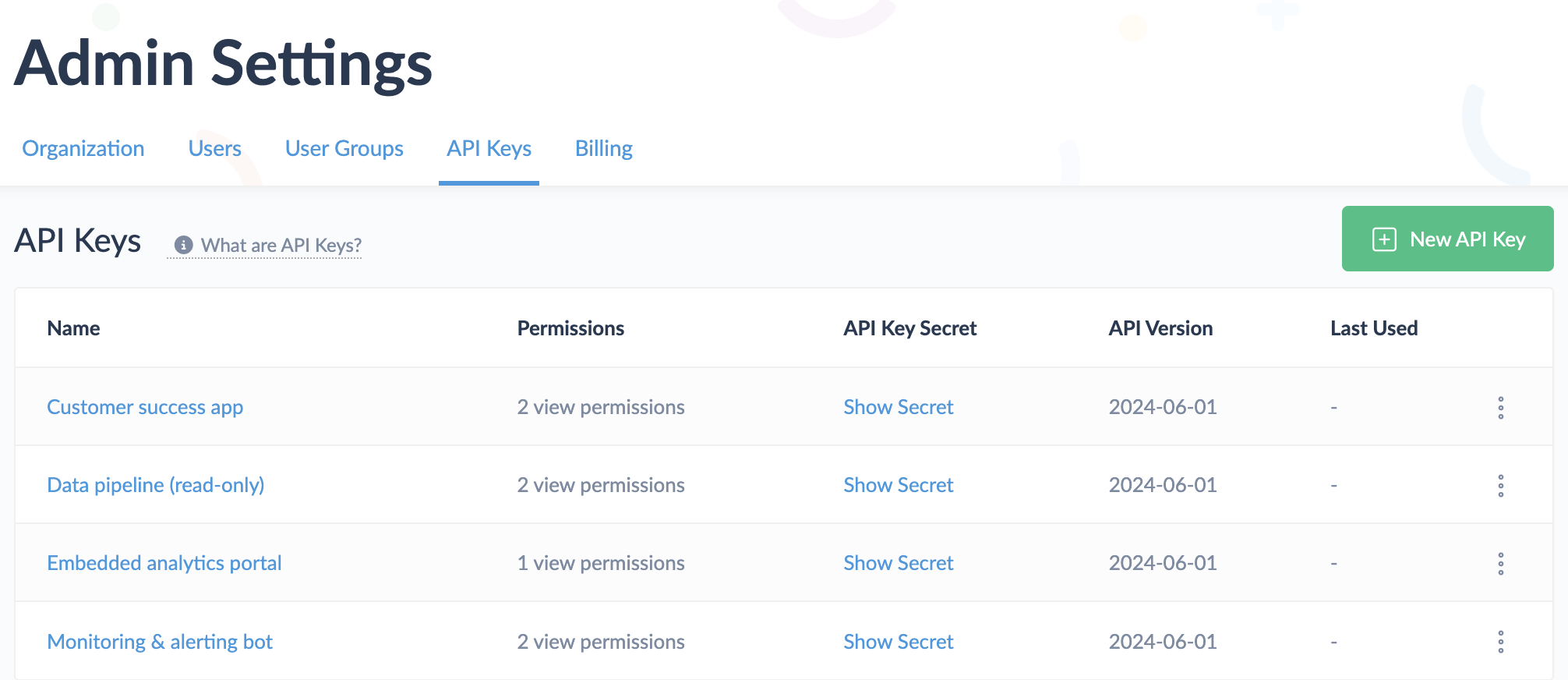Open the Data pipeline (read-only) key

coord(156,485)
